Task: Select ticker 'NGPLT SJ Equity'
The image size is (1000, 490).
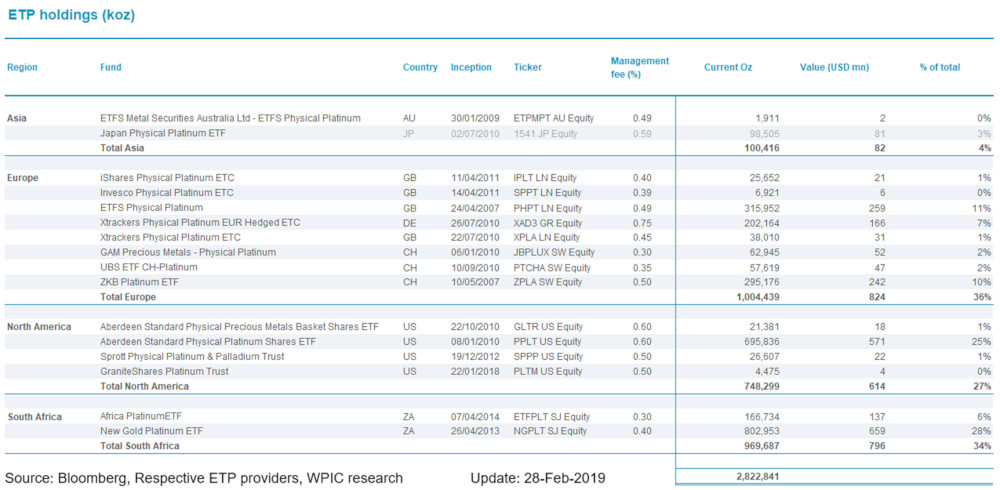Action: [x=550, y=431]
